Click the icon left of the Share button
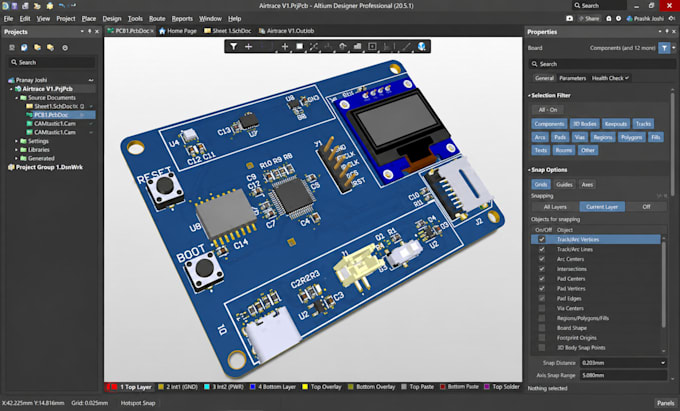680x411 pixels. pos(569,19)
